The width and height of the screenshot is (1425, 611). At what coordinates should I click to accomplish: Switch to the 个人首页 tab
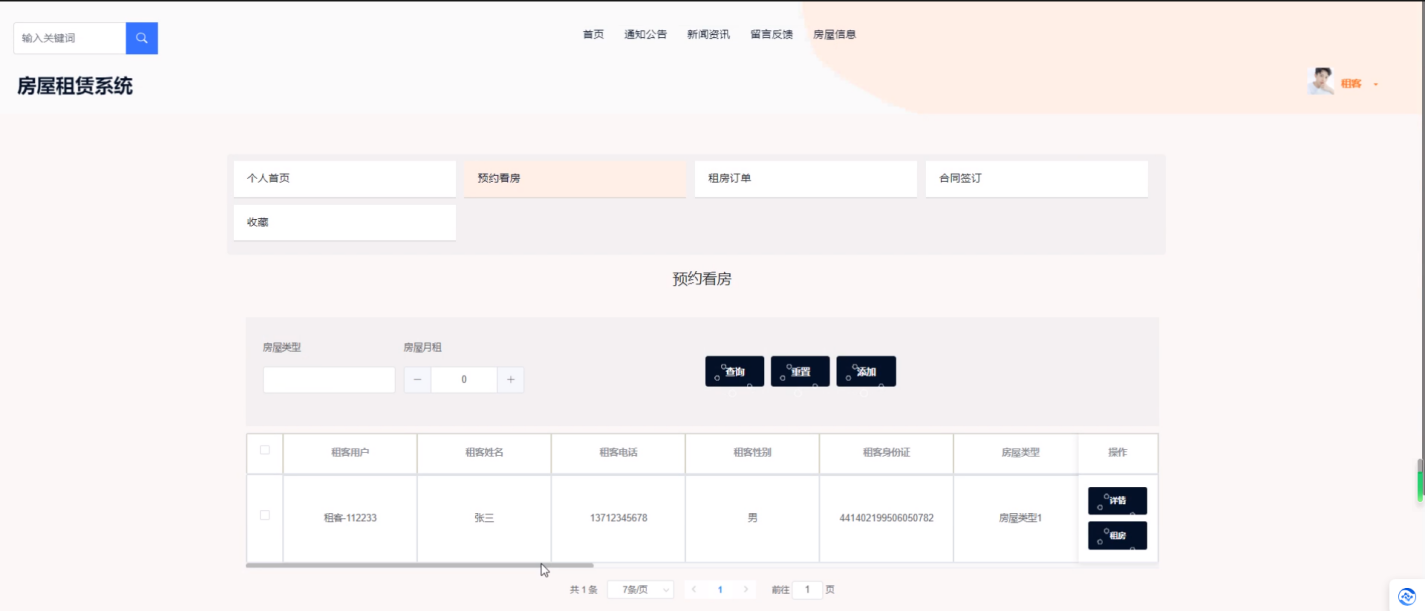pyautogui.click(x=345, y=178)
